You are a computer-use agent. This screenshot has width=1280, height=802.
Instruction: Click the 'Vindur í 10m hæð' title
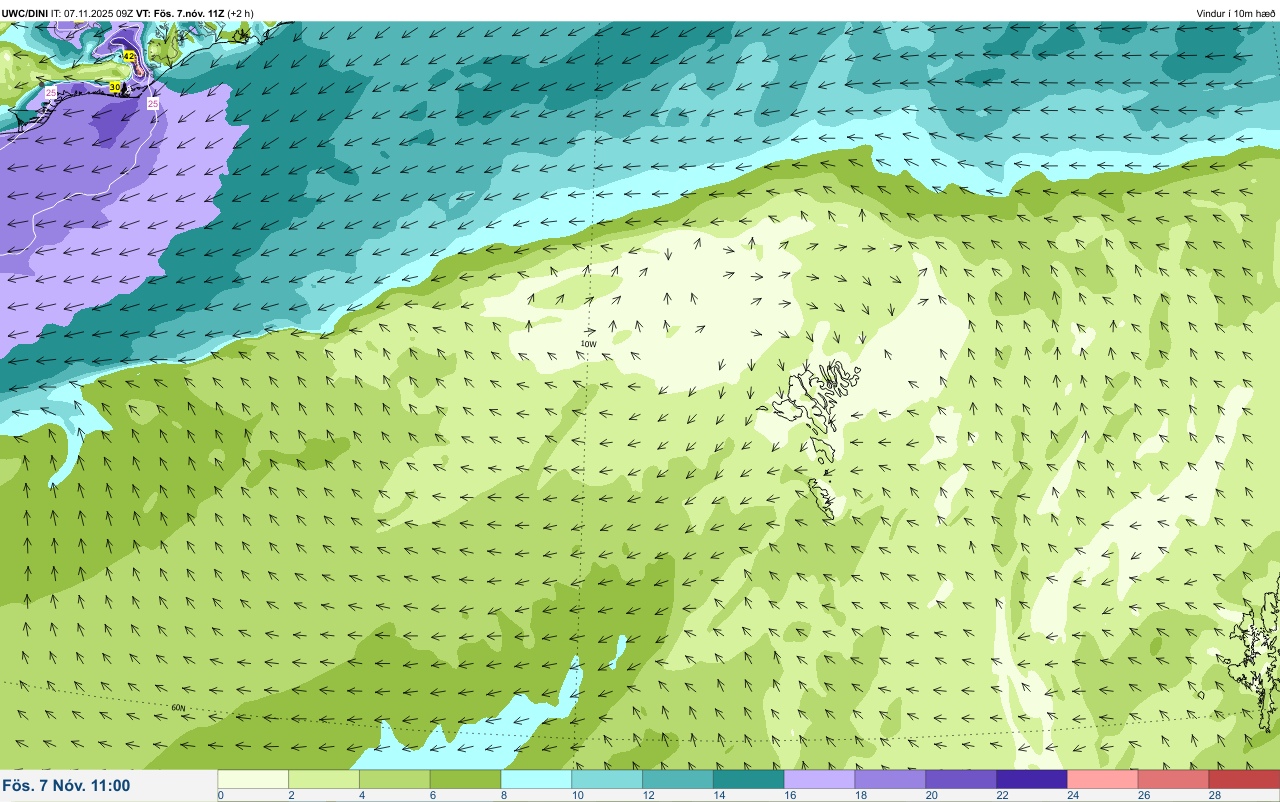pos(1236,14)
